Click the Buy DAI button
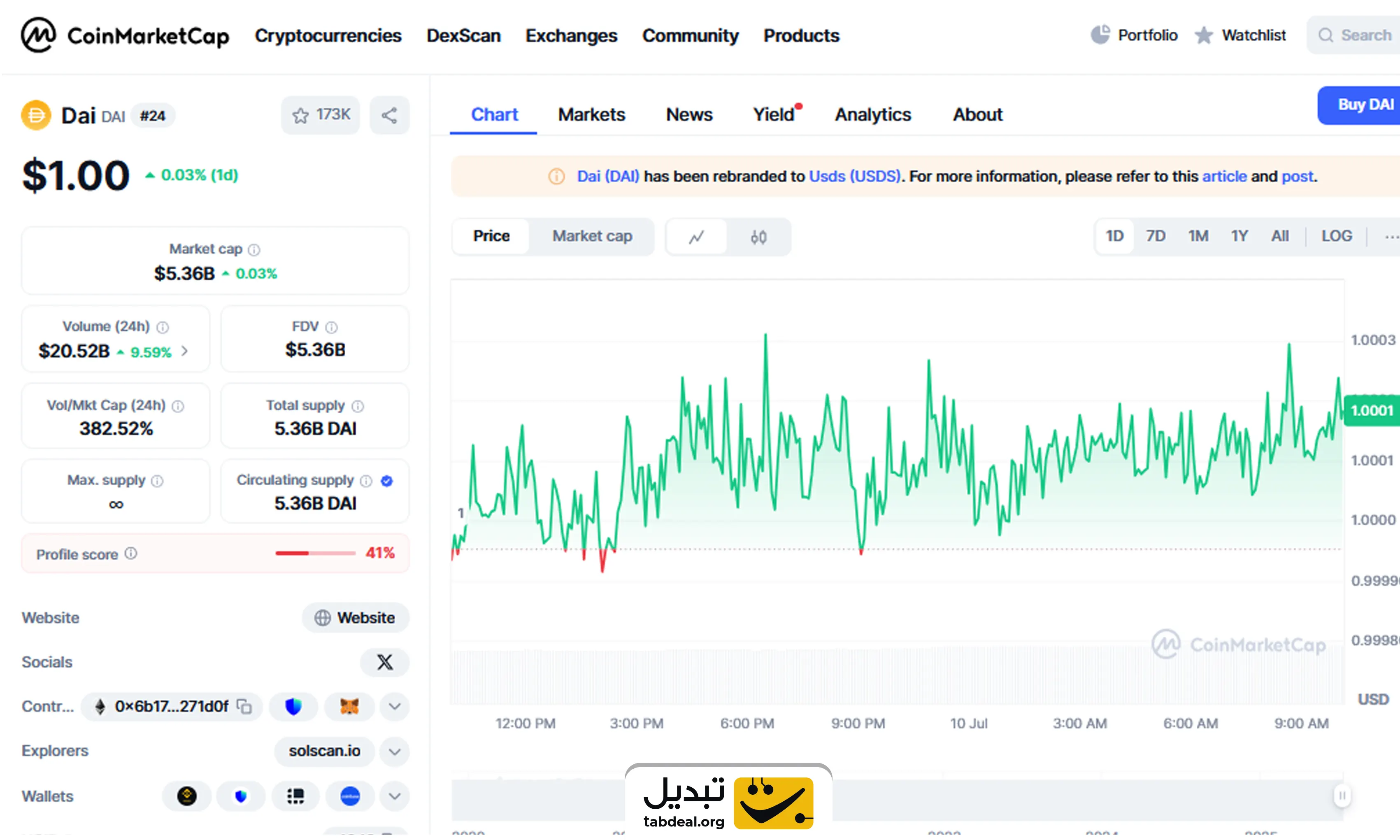The width and height of the screenshot is (1400, 840). [1359, 105]
